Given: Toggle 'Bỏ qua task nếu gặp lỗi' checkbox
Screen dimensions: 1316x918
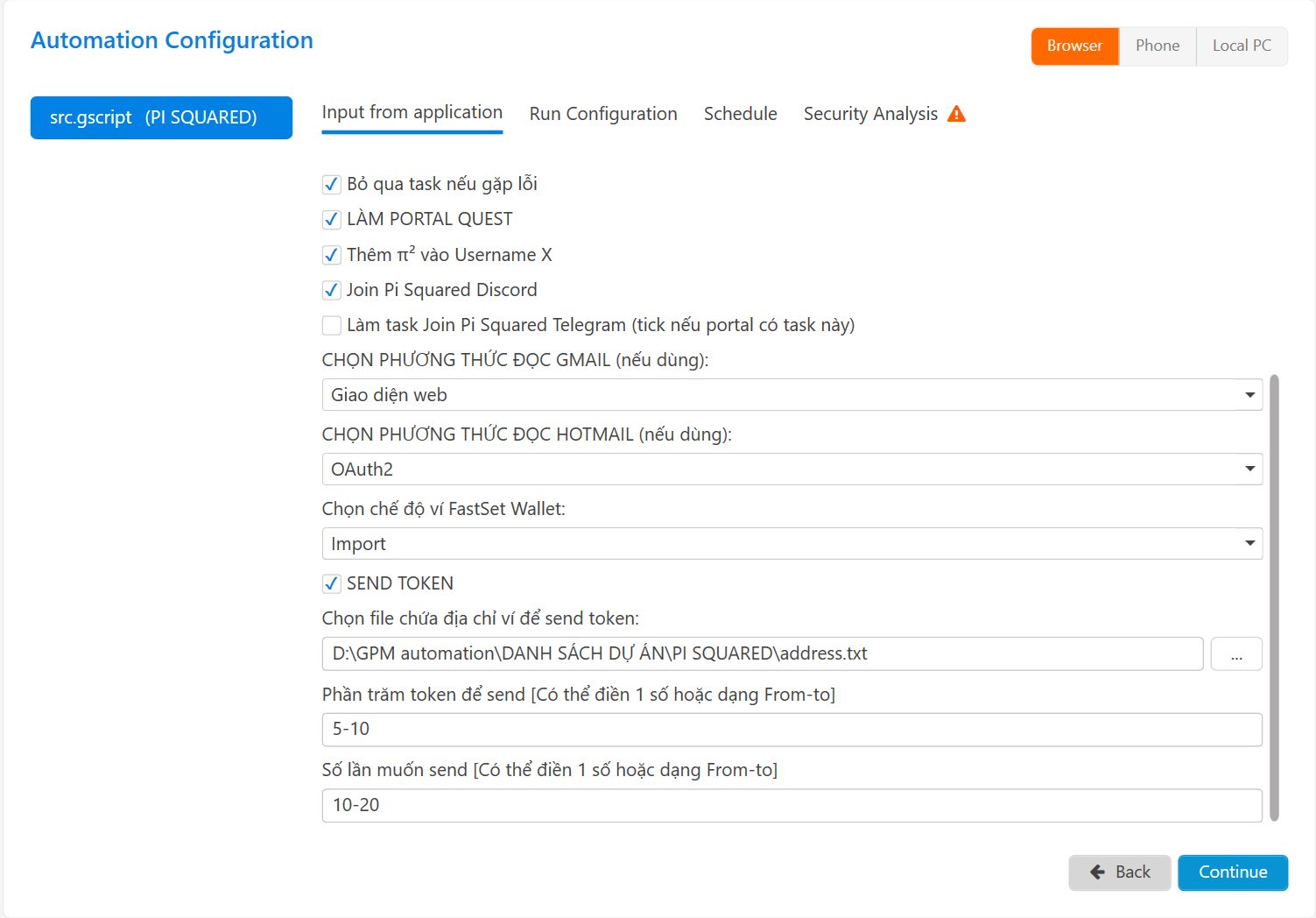Looking at the screenshot, I should (x=332, y=184).
